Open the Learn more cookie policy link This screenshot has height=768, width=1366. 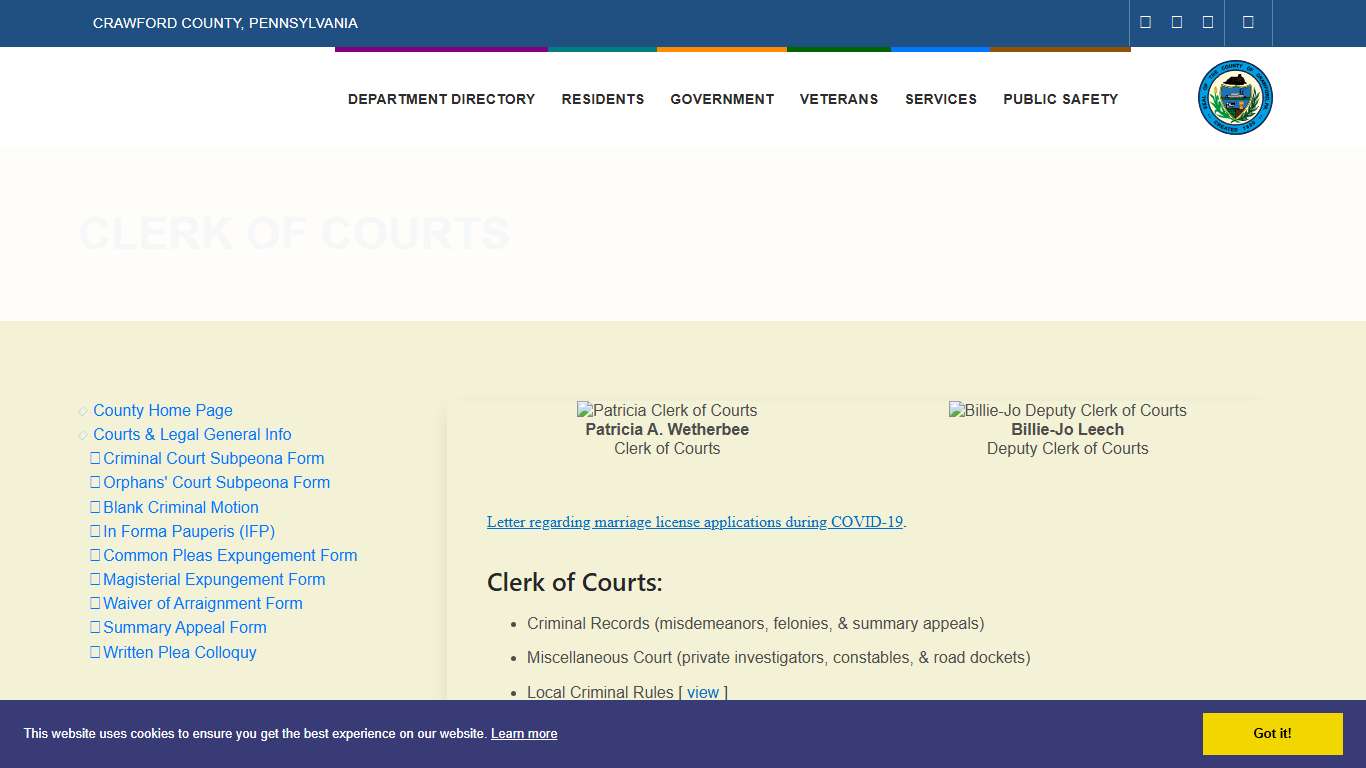[523, 733]
